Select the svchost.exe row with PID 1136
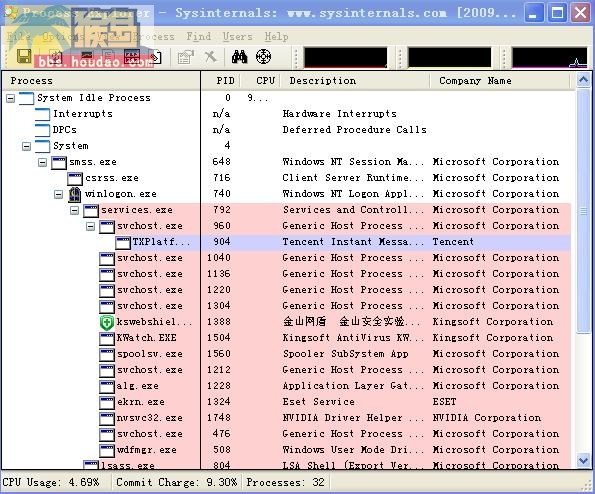Viewport: 595px width, 494px height. click(287, 274)
